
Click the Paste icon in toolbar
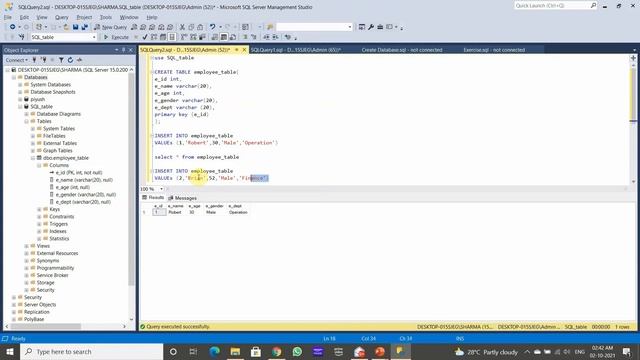click(x=200, y=27)
